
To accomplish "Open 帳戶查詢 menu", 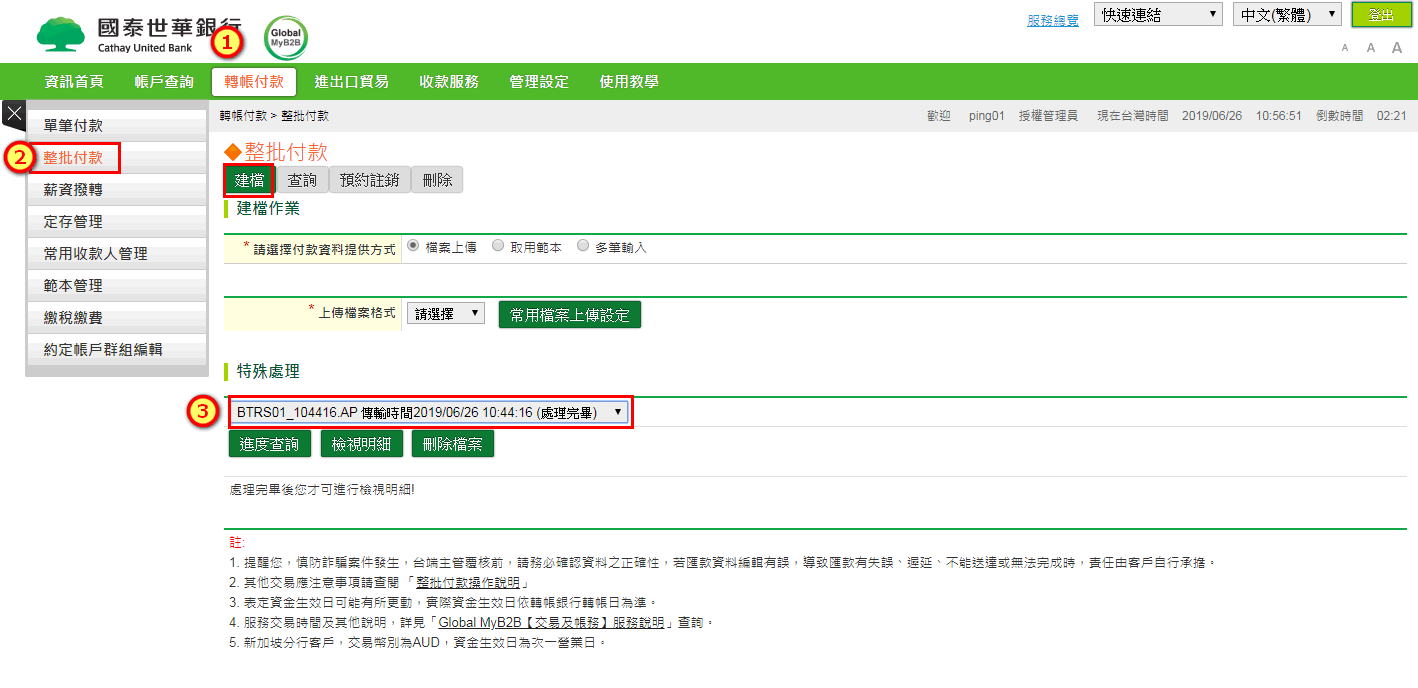I will (x=164, y=82).
